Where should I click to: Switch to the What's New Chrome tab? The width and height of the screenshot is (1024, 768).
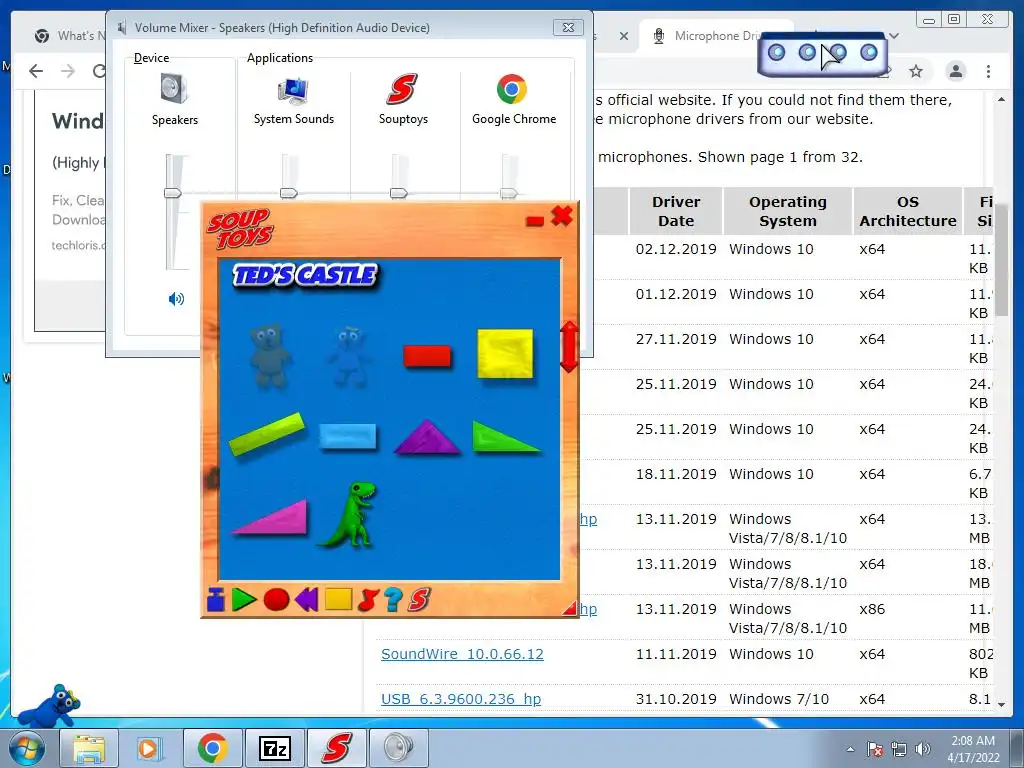pyautogui.click(x=69, y=36)
